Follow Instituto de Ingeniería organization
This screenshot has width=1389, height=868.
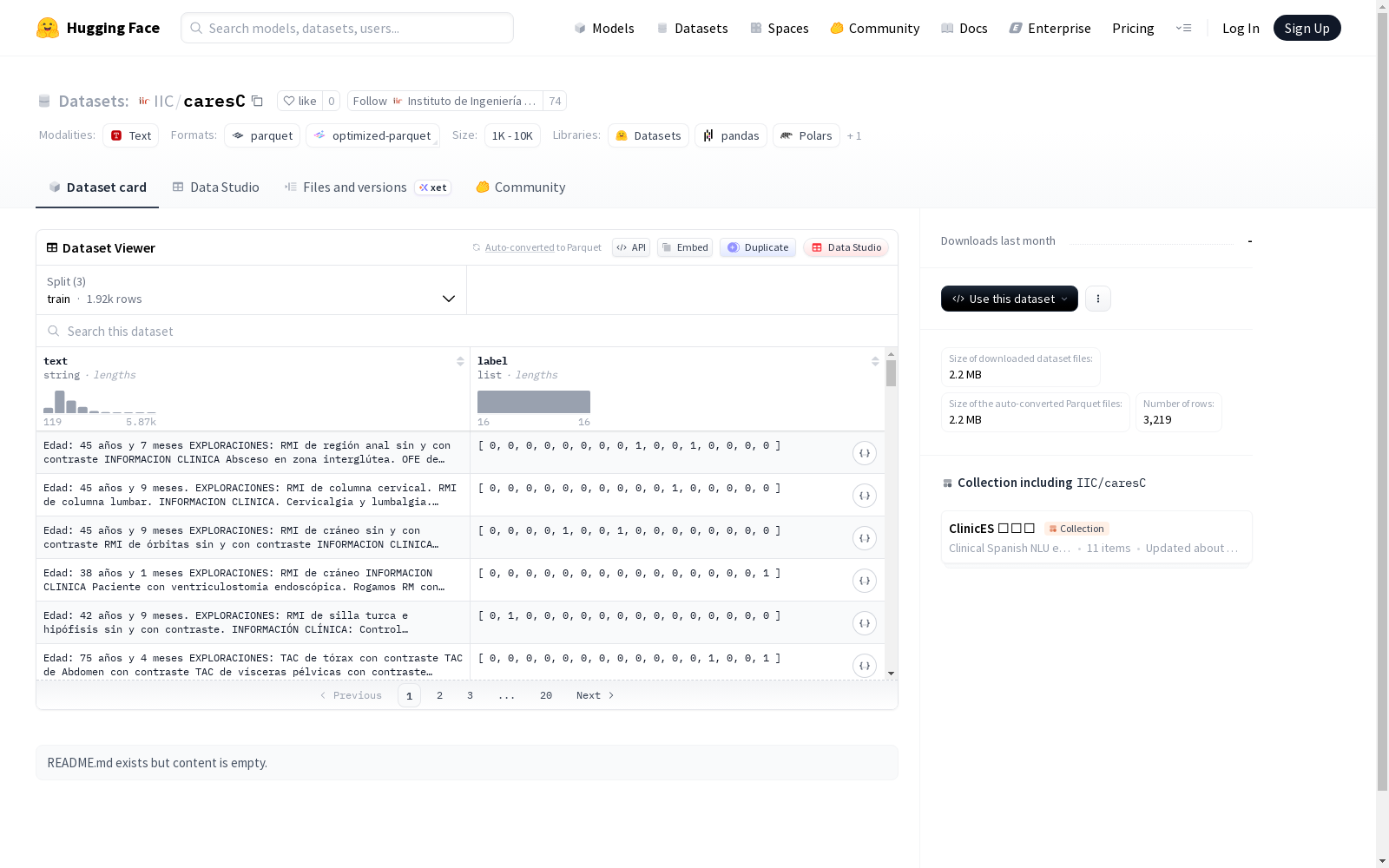[x=445, y=101]
